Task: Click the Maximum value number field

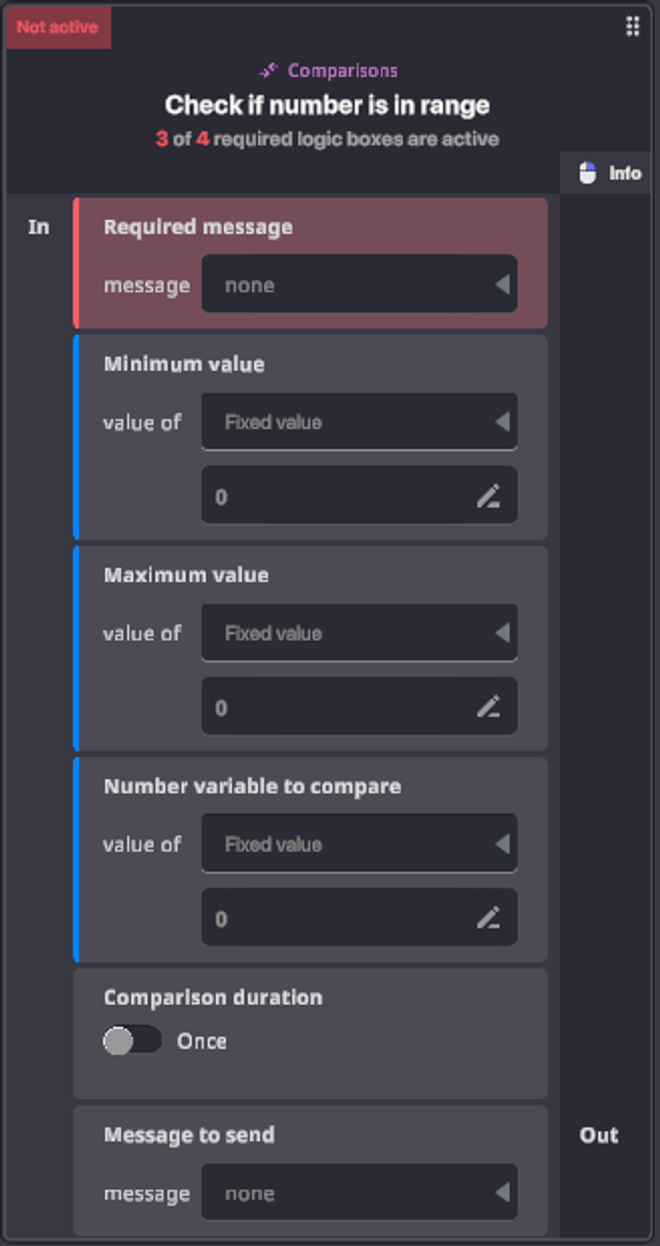Action: [340, 707]
